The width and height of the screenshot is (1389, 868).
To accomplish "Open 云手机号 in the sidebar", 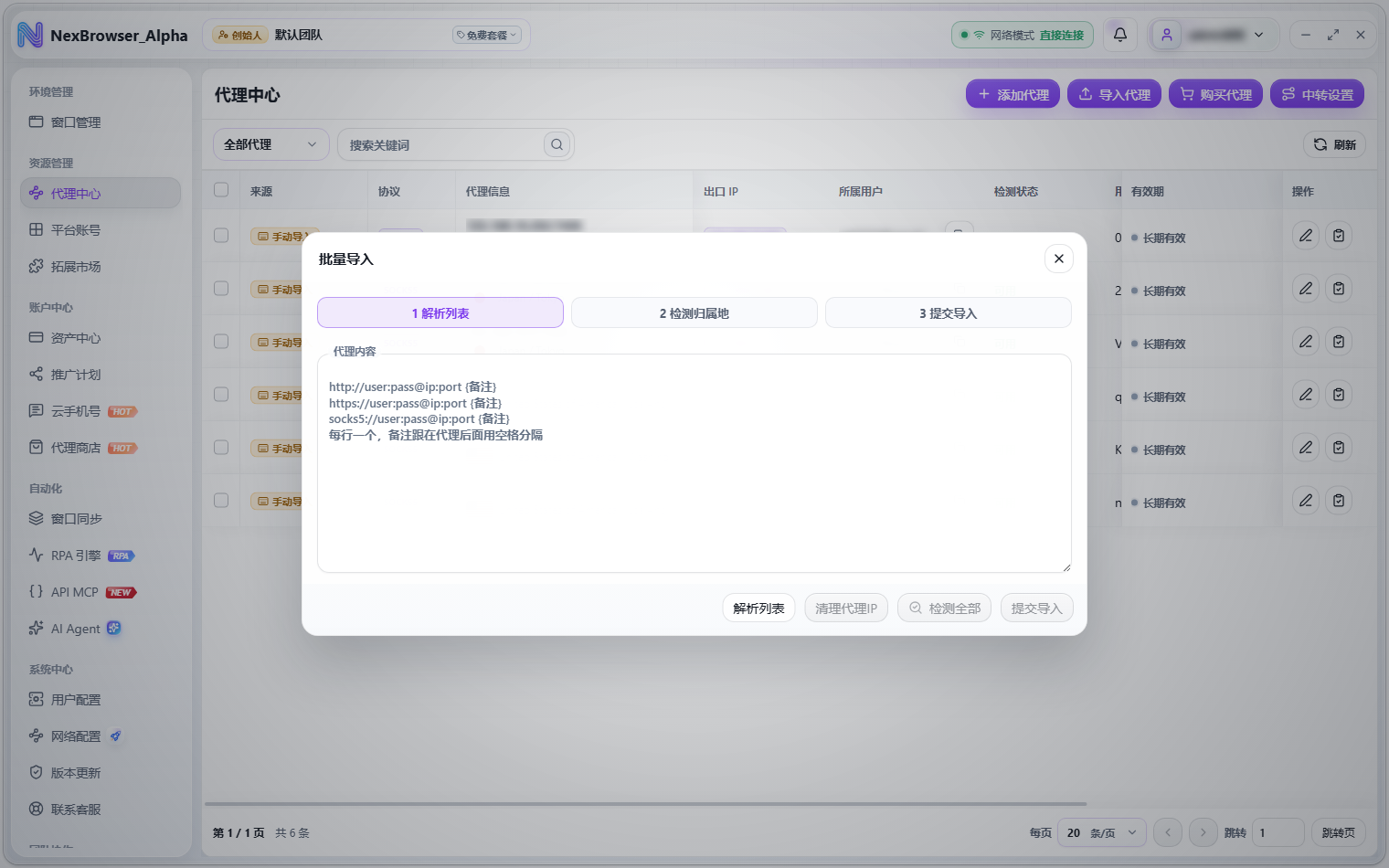I will (101, 411).
